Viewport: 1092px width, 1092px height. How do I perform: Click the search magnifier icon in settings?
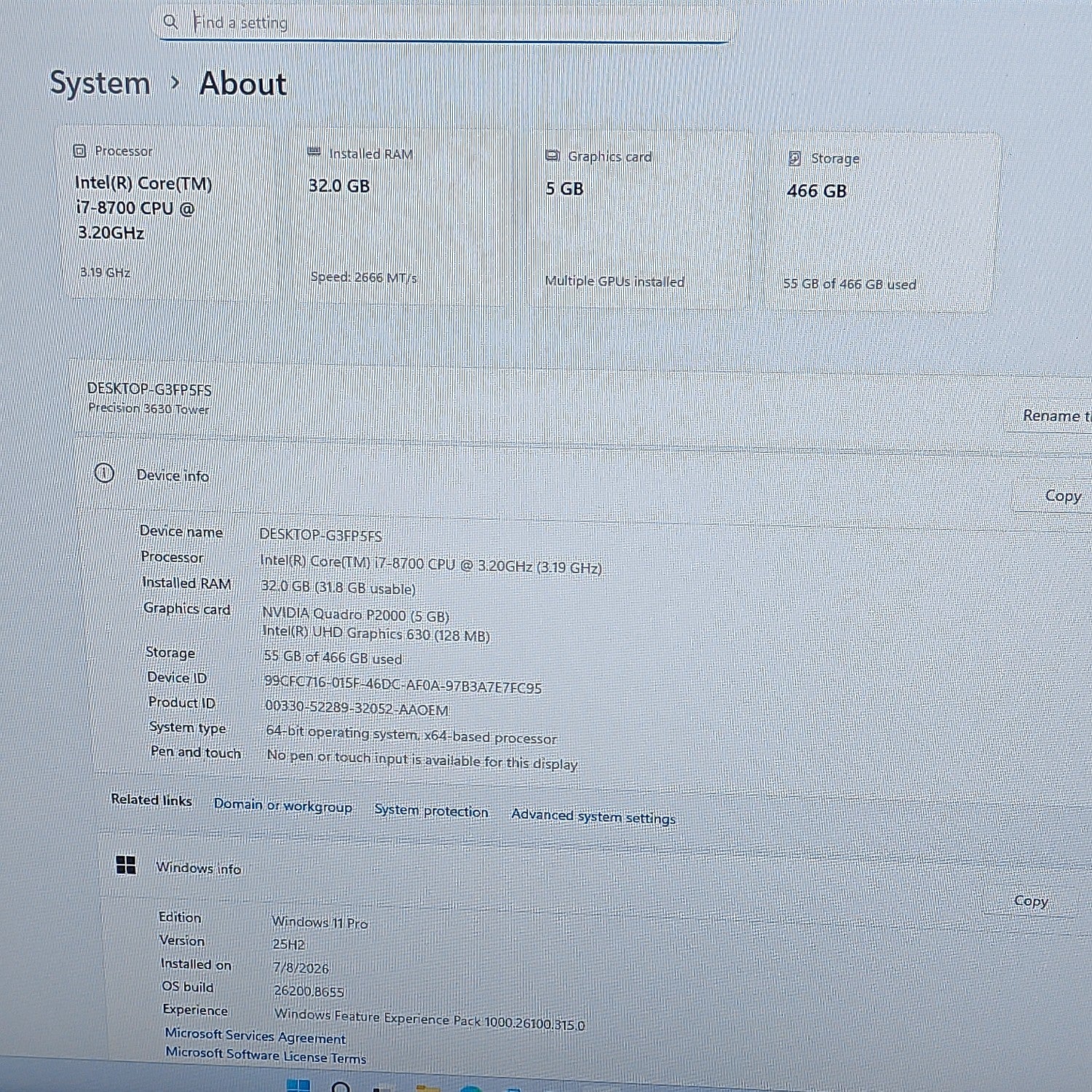[x=170, y=22]
